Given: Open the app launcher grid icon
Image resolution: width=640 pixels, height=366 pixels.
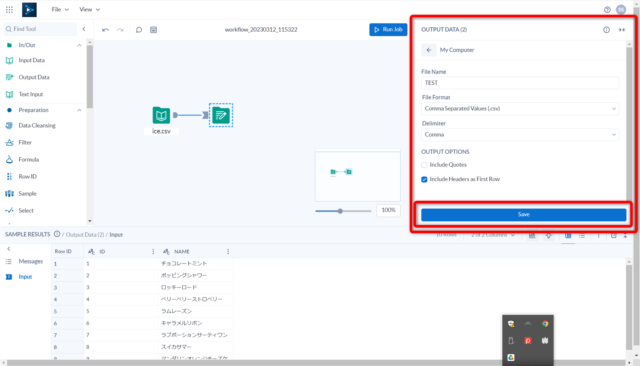Looking at the screenshot, I should pyautogui.click(x=9, y=9).
